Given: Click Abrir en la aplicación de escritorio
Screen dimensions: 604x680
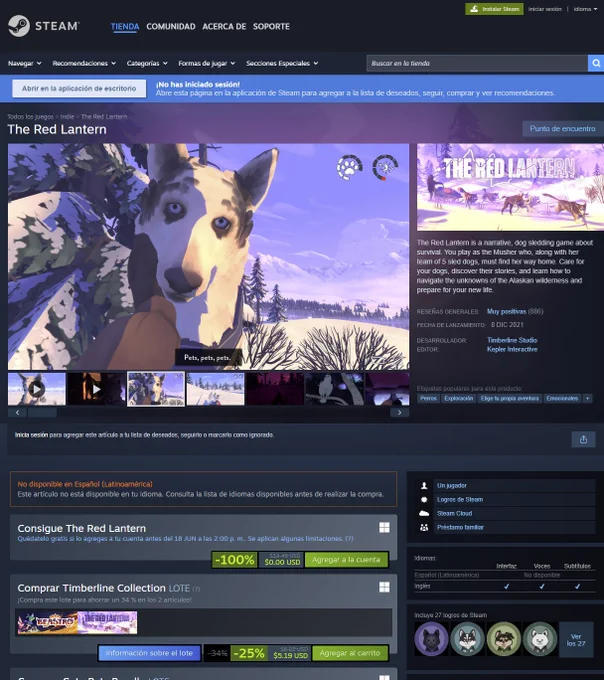Looking at the screenshot, I should 79,88.
